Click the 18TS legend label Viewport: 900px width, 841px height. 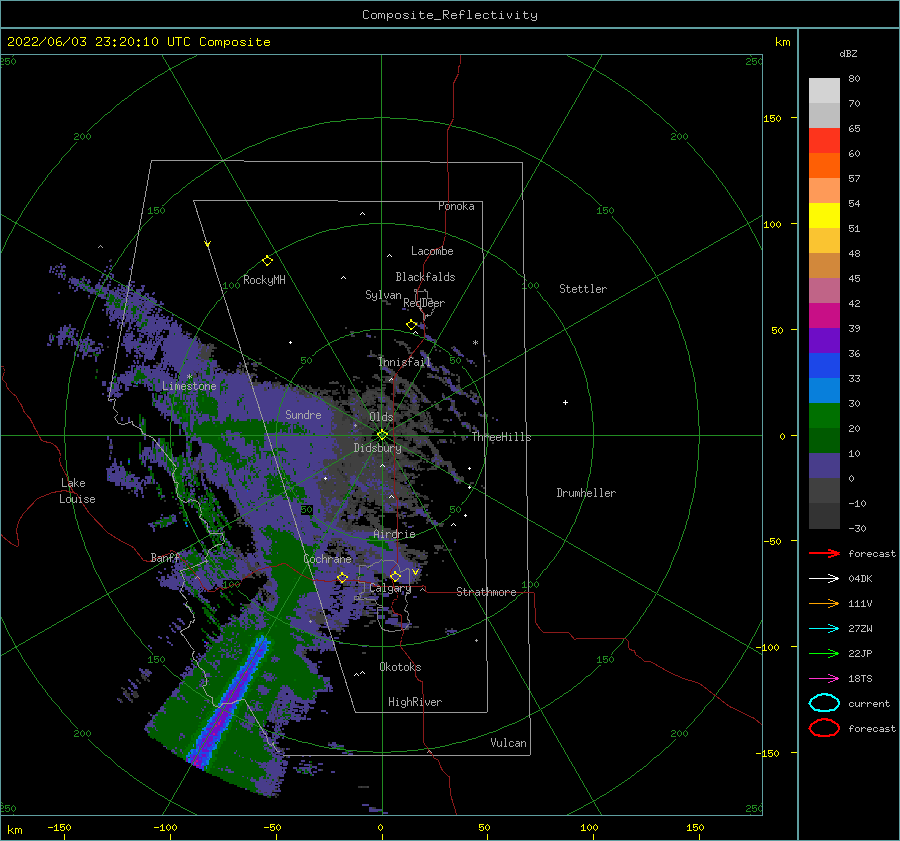860,678
